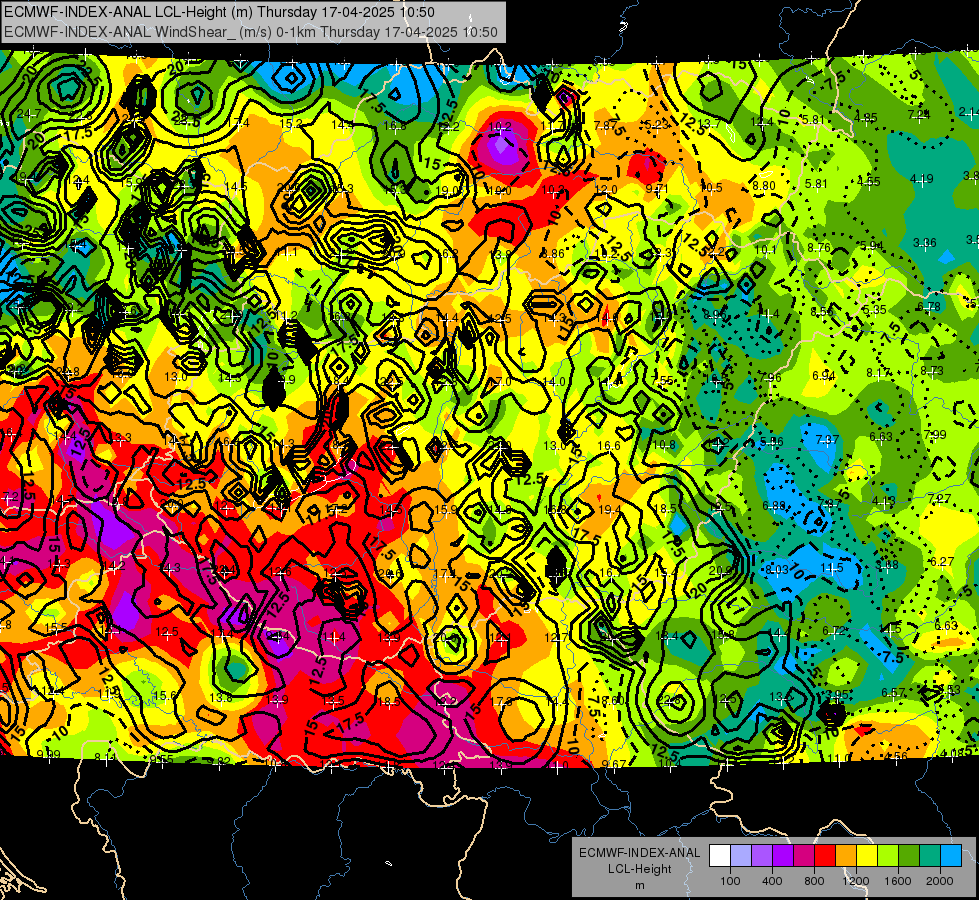This screenshot has width=979, height=900.
Task: Click the legend tick value 800
Action: (x=814, y=881)
